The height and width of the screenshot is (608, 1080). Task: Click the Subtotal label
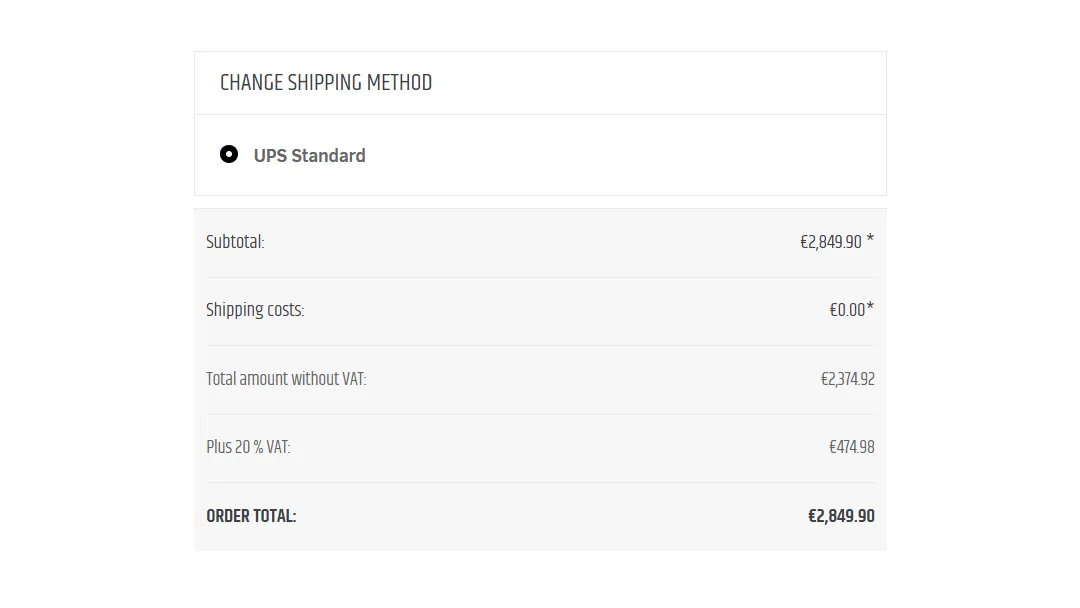pos(234,241)
